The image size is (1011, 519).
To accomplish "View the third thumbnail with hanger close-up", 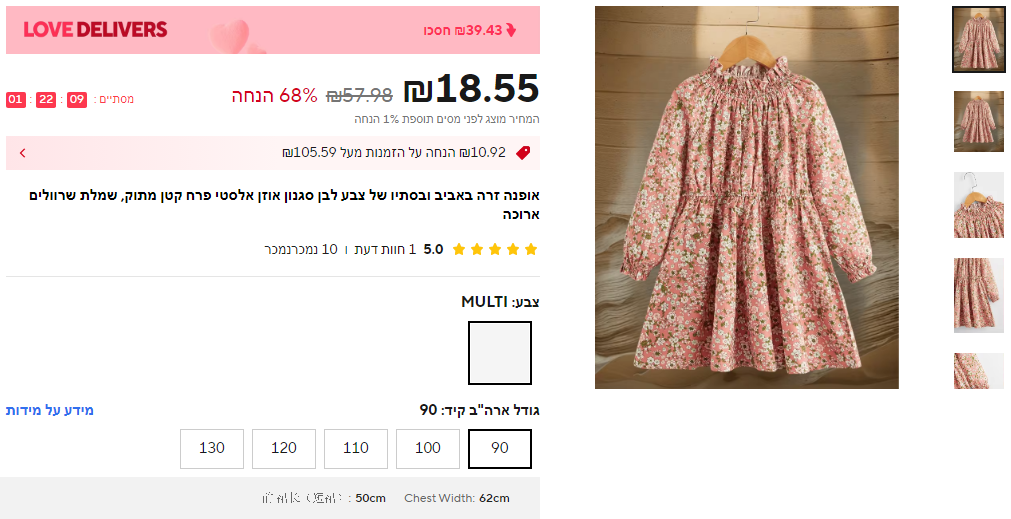I will [978, 205].
